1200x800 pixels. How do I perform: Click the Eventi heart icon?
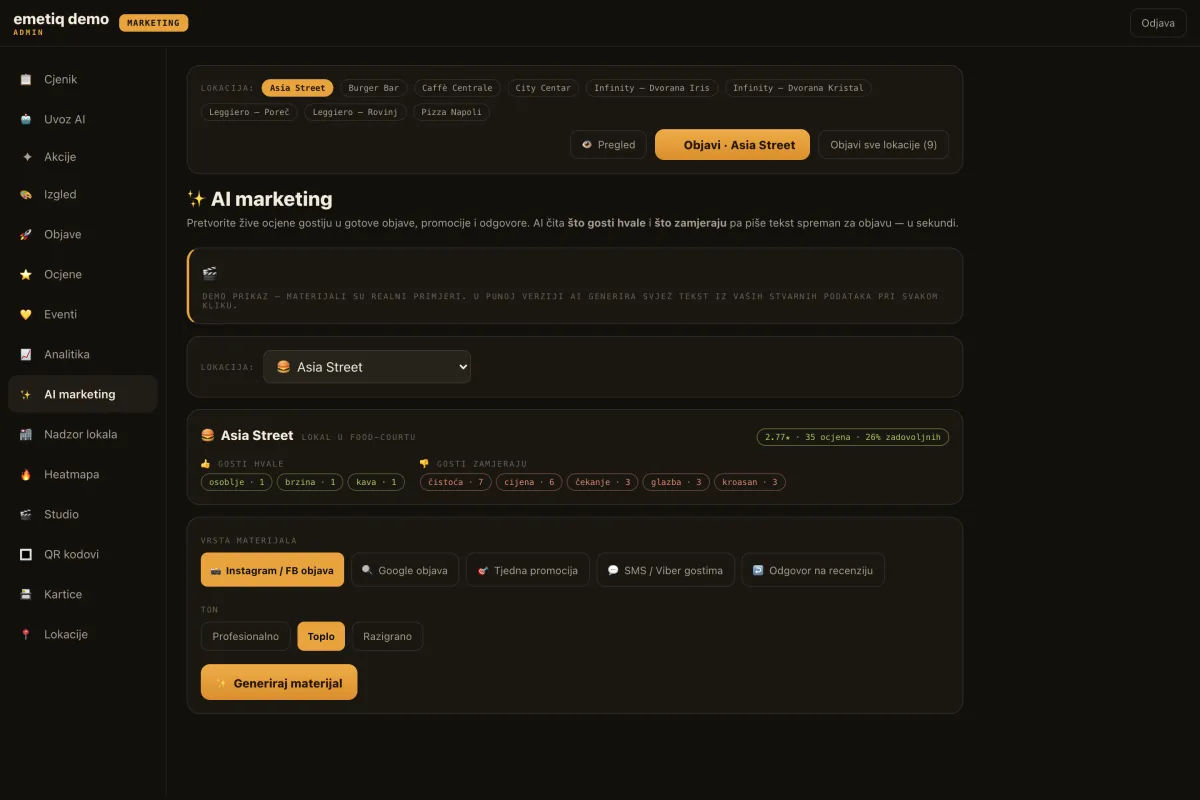pos(26,314)
